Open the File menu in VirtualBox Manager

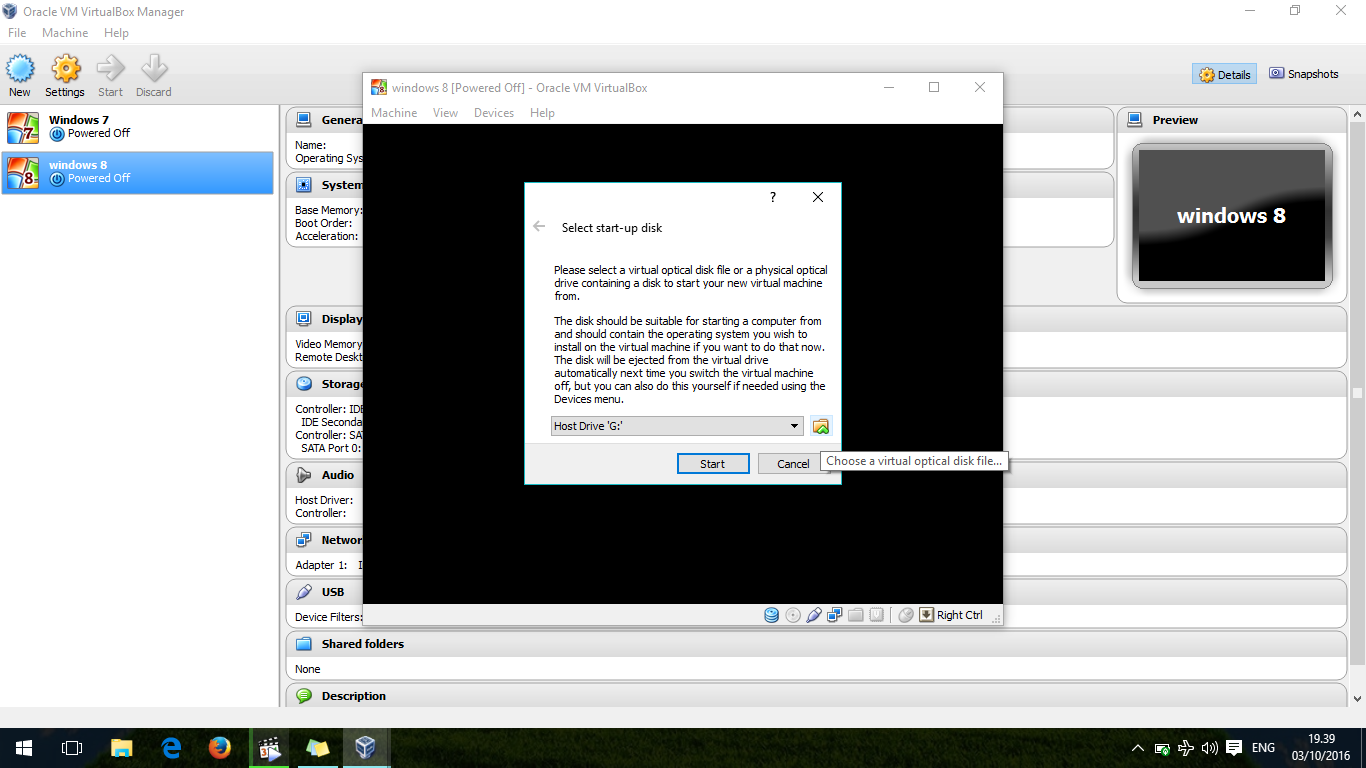[x=17, y=33]
